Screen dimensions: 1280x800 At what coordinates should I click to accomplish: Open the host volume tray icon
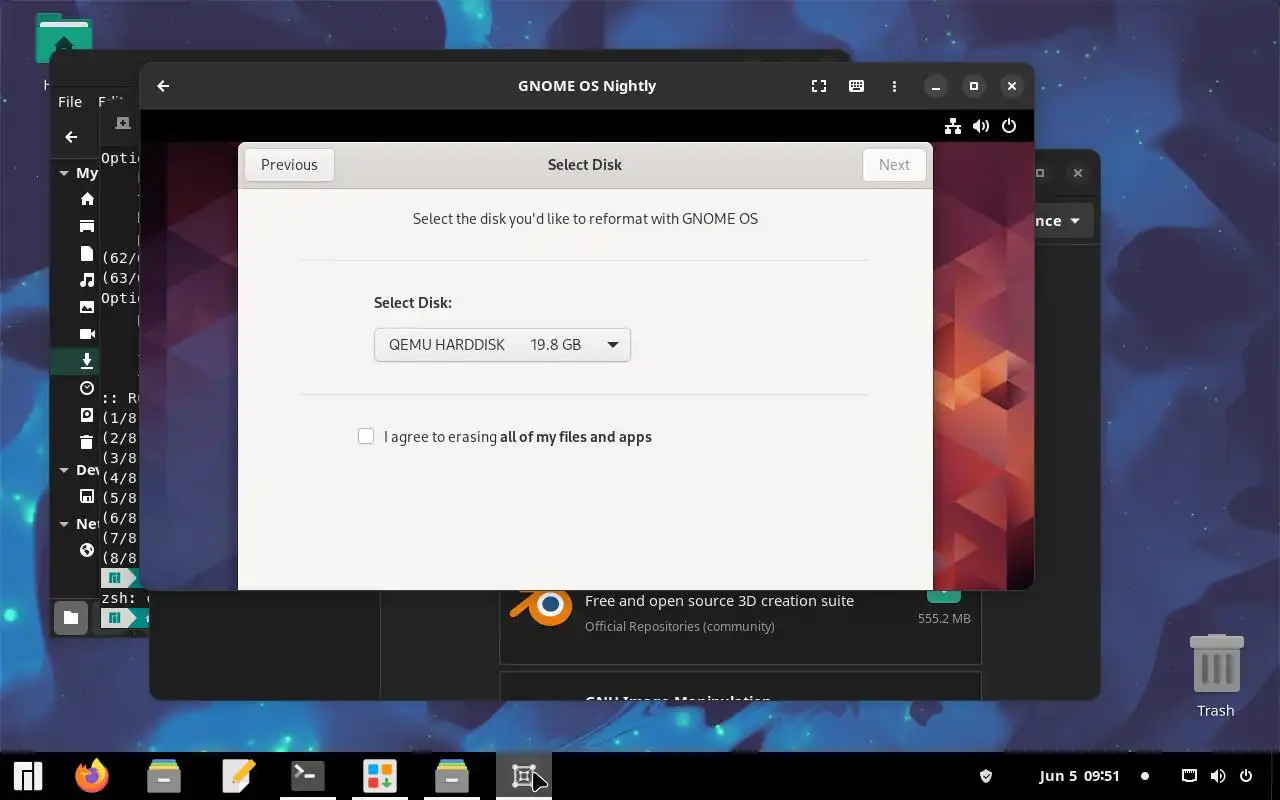[1217, 776]
